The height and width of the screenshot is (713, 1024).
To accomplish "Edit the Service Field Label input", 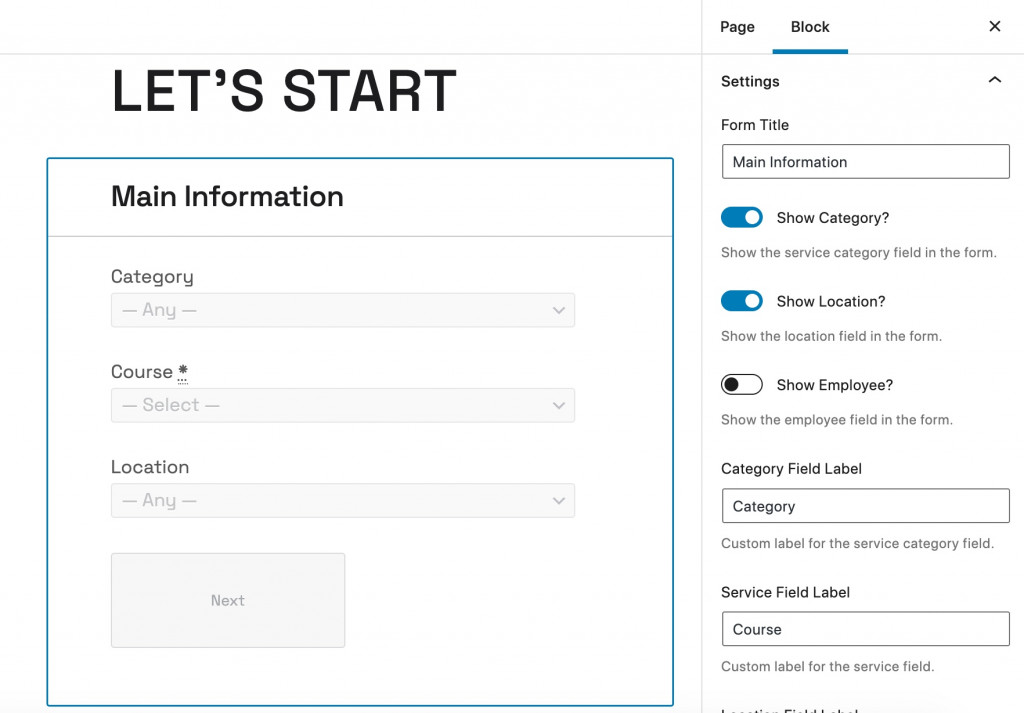I will [x=865, y=629].
